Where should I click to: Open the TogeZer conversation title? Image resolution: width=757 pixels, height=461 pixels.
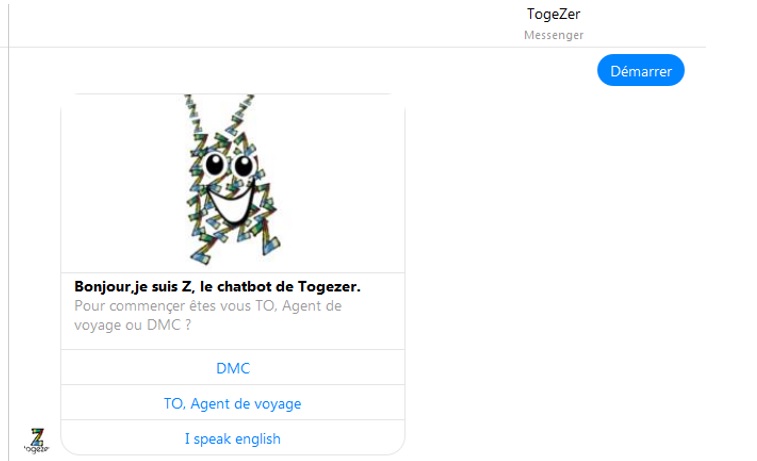click(x=553, y=14)
